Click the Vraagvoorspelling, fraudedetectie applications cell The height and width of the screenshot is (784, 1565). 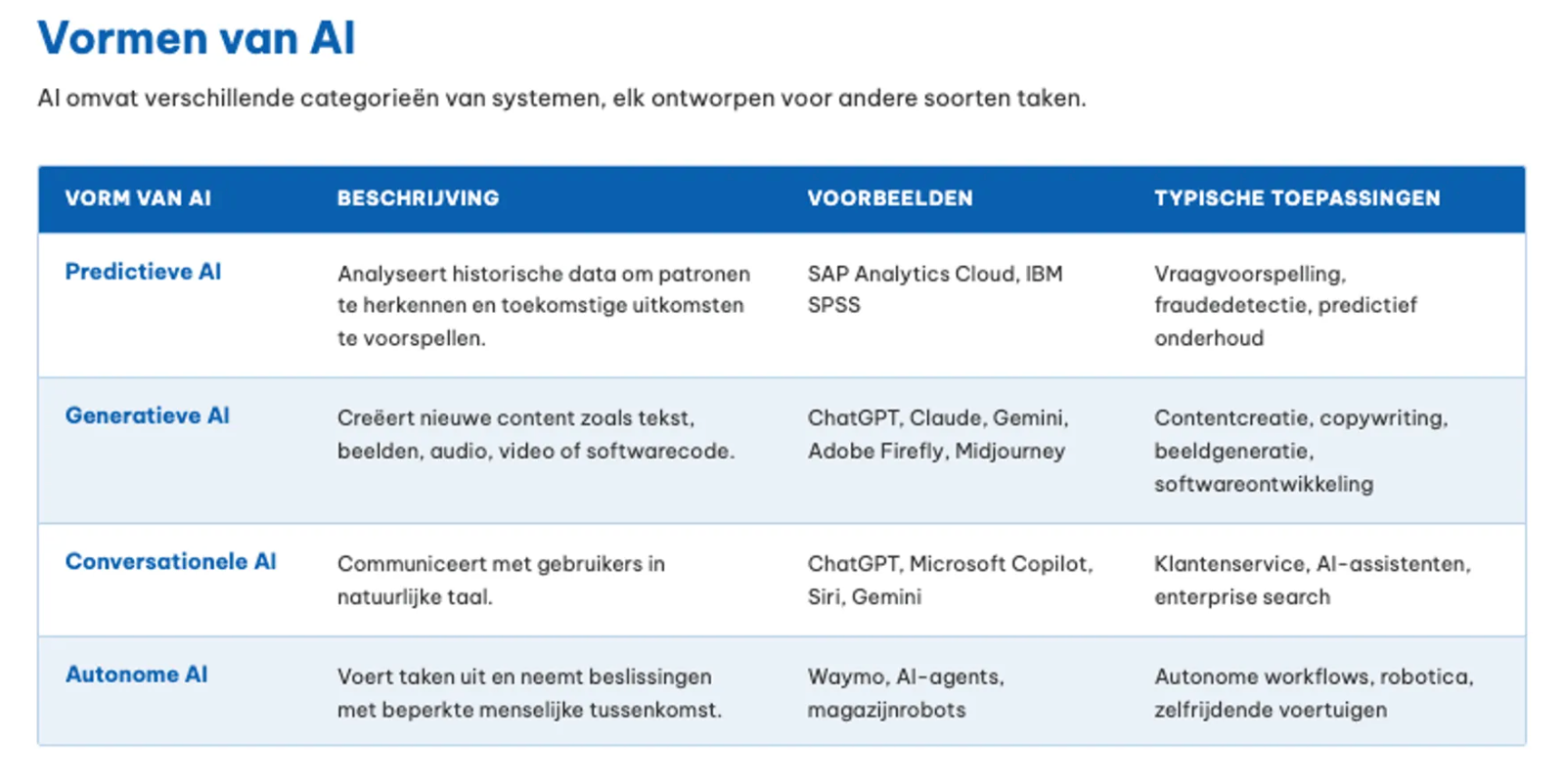click(x=1285, y=306)
